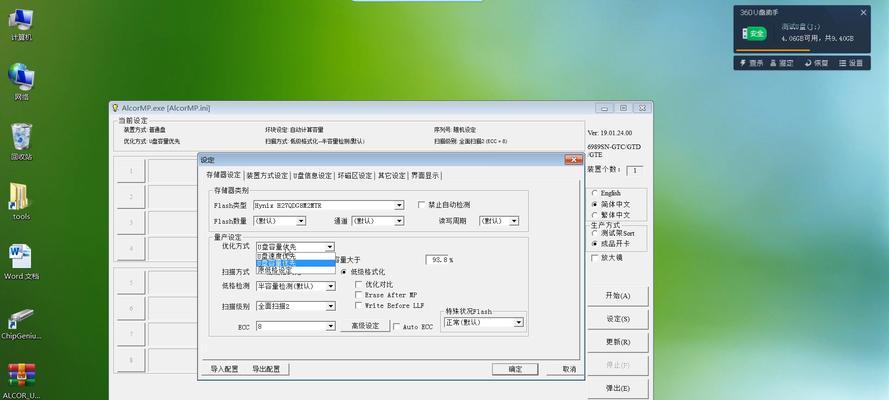Image resolution: width=889 pixels, height=400 pixels.
Task: Expand the Flash类型 Hynix dropdown
Action: pos(399,205)
